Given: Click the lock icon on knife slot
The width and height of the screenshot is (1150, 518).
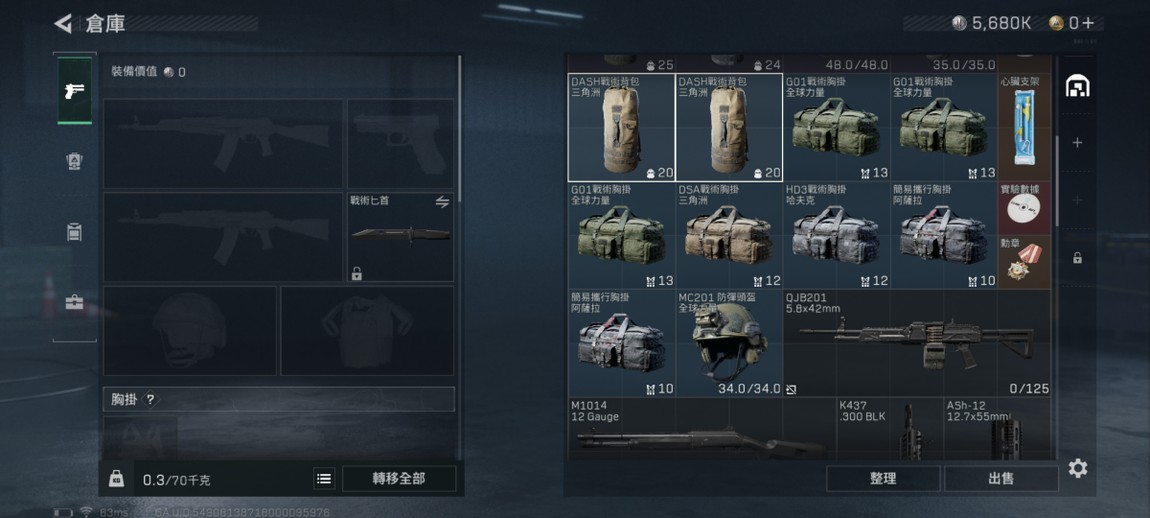Looking at the screenshot, I should pyautogui.click(x=356, y=274).
